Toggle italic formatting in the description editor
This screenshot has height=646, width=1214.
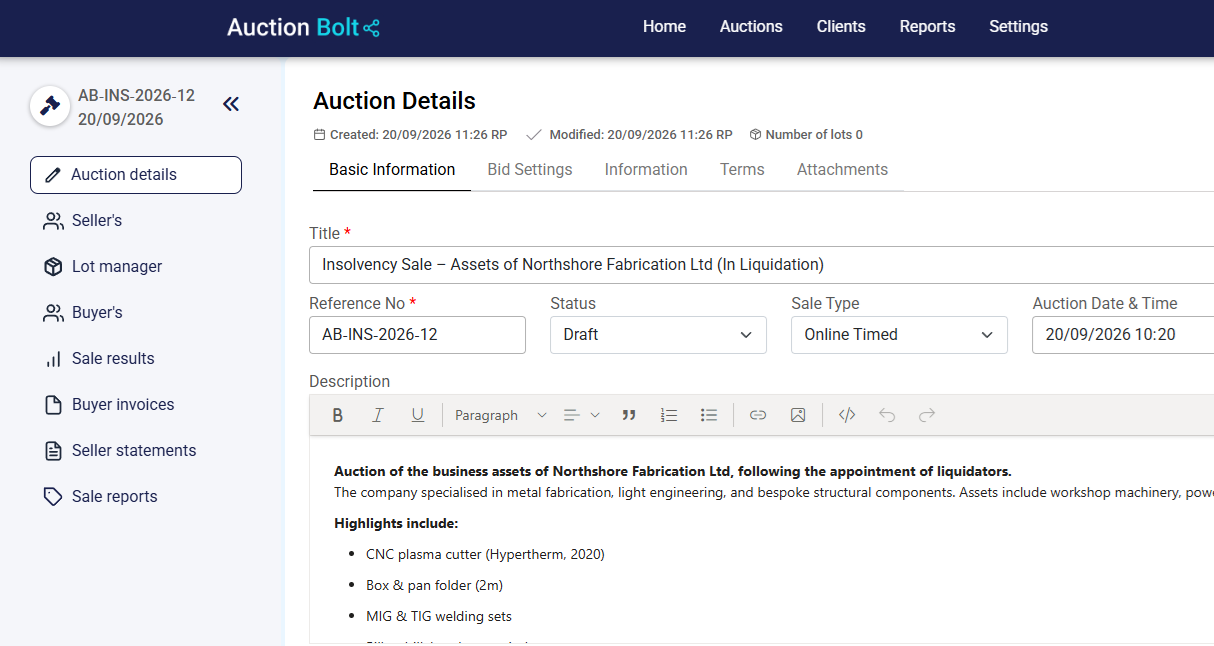[x=378, y=415]
